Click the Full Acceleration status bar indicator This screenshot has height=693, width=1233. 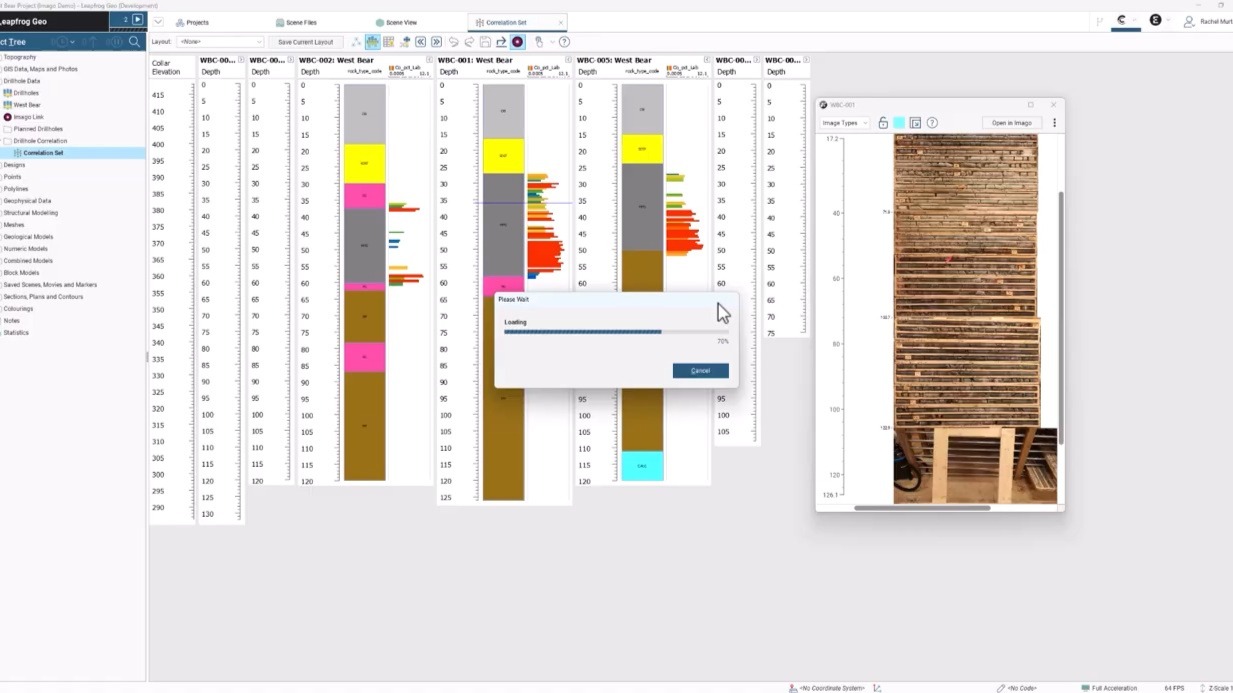point(1110,688)
